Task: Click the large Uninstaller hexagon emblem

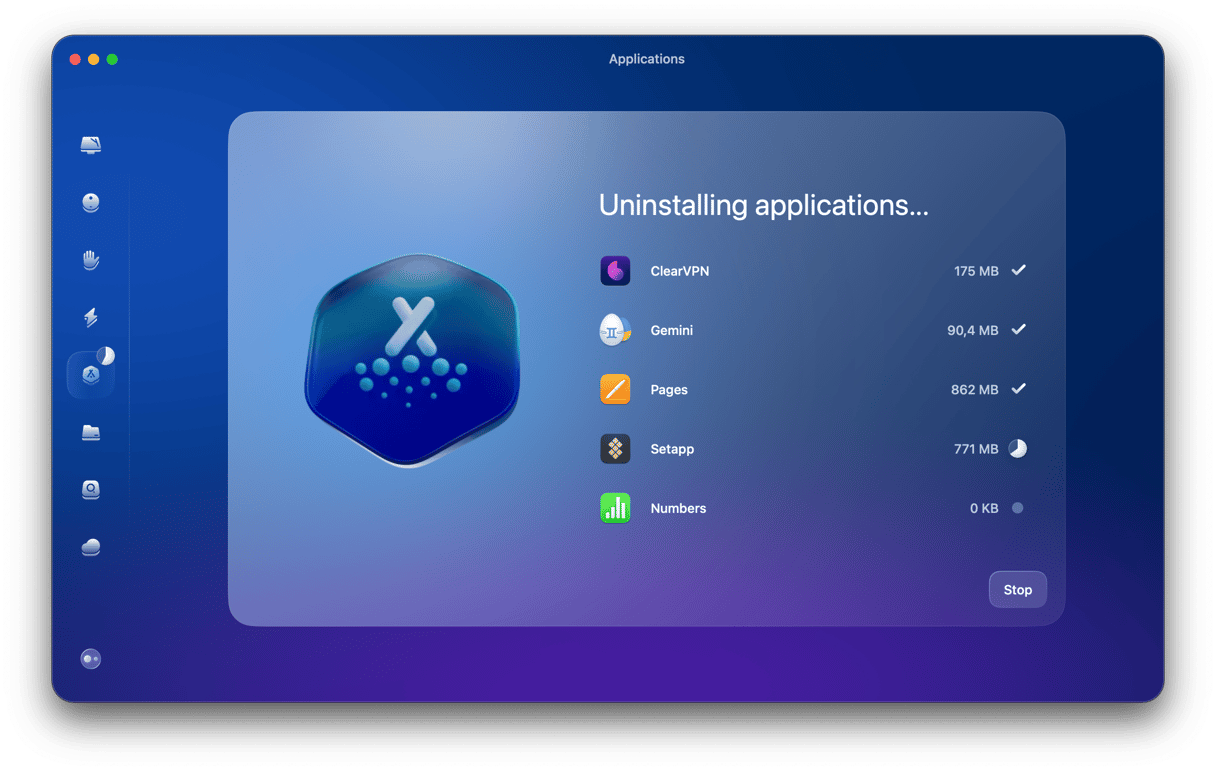Action: [x=411, y=360]
